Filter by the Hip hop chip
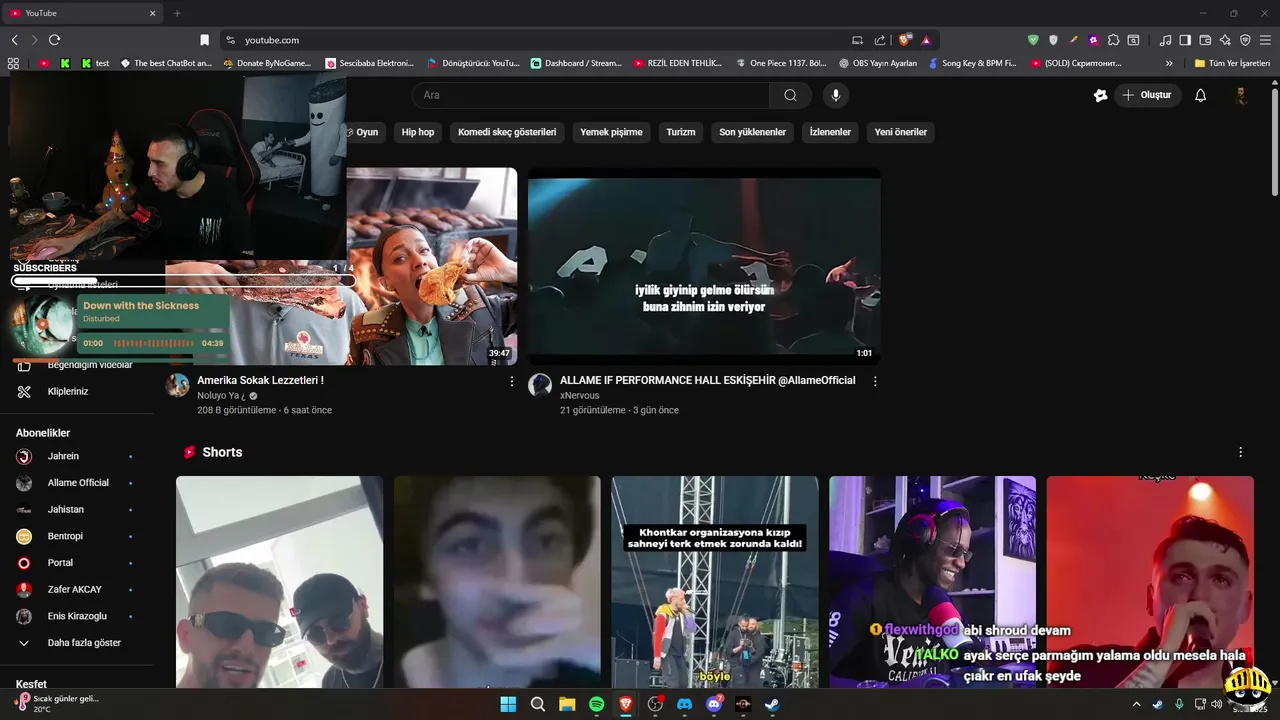This screenshot has height=720, width=1280. click(418, 132)
